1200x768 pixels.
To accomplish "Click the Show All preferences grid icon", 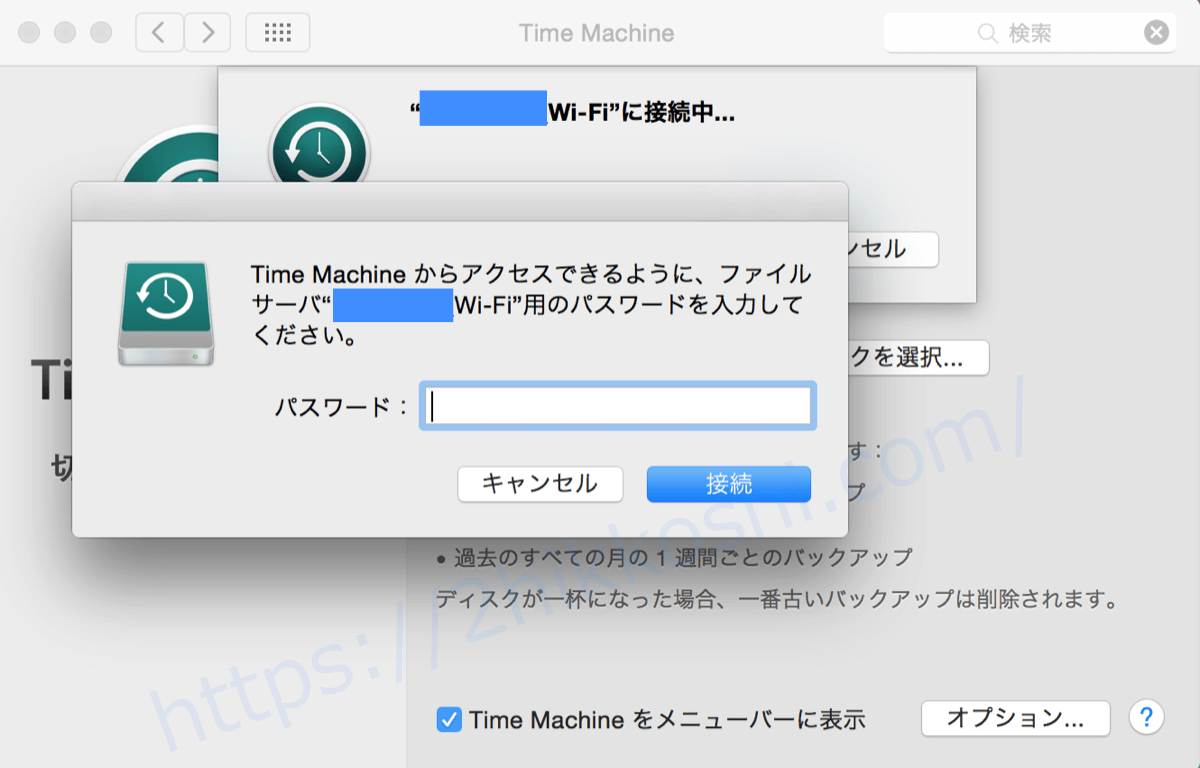I will [277, 32].
